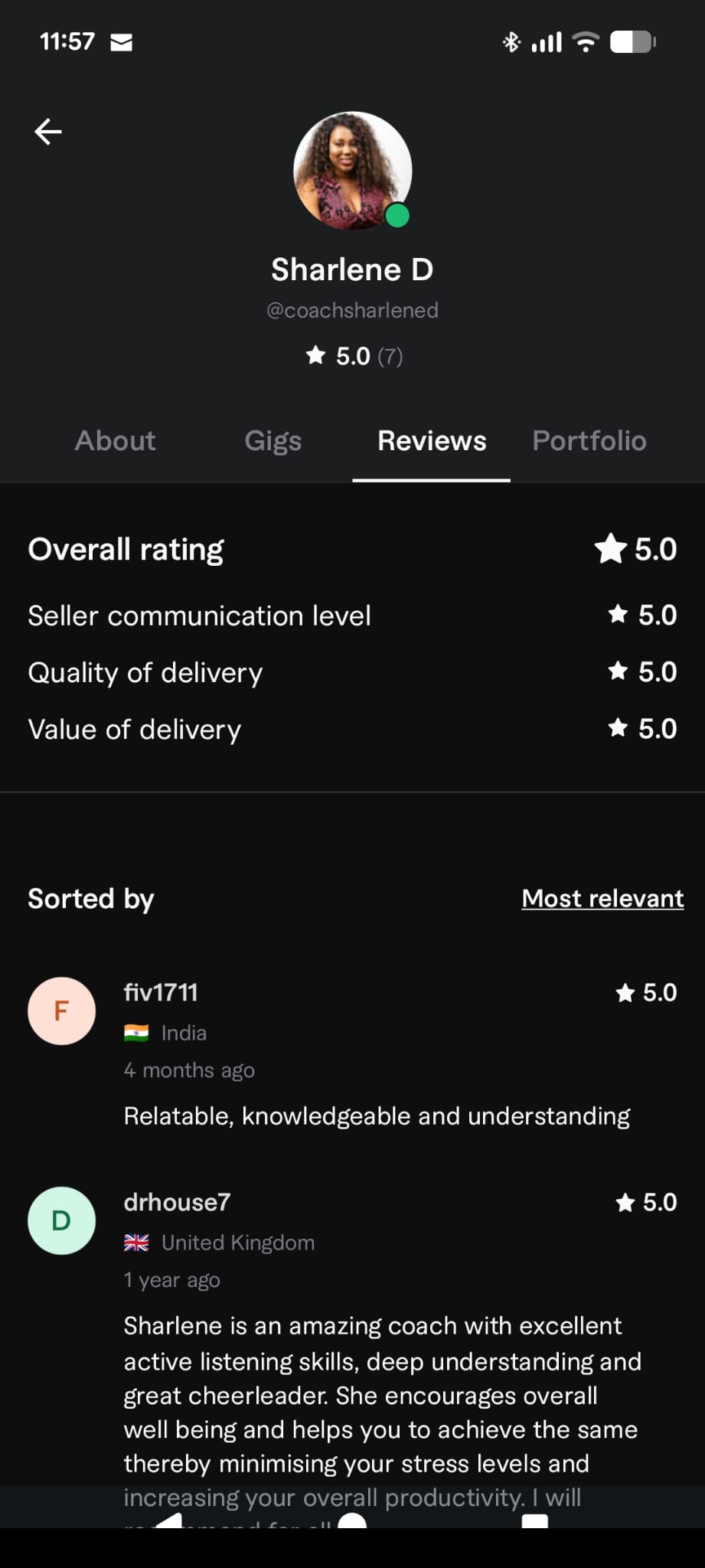Viewport: 705px width, 1568px height.
Task: Tap the India flag icon
Action: pyautogui.click(x=136, y=1033)
